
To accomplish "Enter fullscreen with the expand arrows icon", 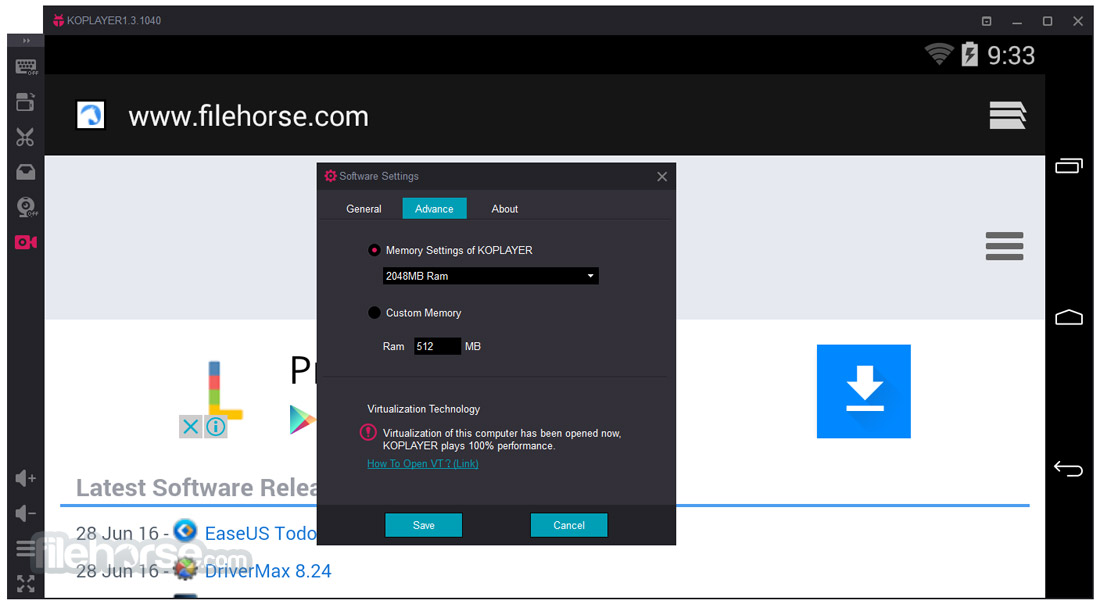I will (25, 584).
